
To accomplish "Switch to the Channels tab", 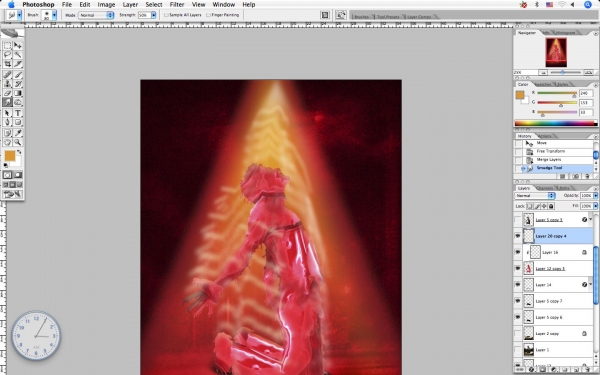I will (x=544, y=188).
